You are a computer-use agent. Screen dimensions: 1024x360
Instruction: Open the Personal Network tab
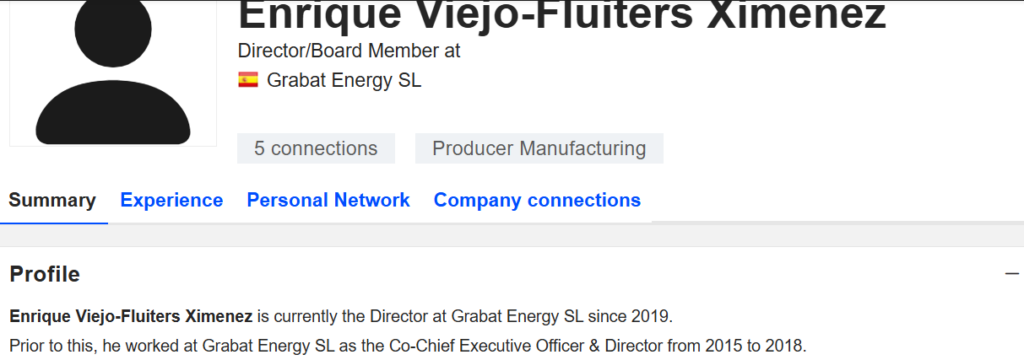pos(328,200)
